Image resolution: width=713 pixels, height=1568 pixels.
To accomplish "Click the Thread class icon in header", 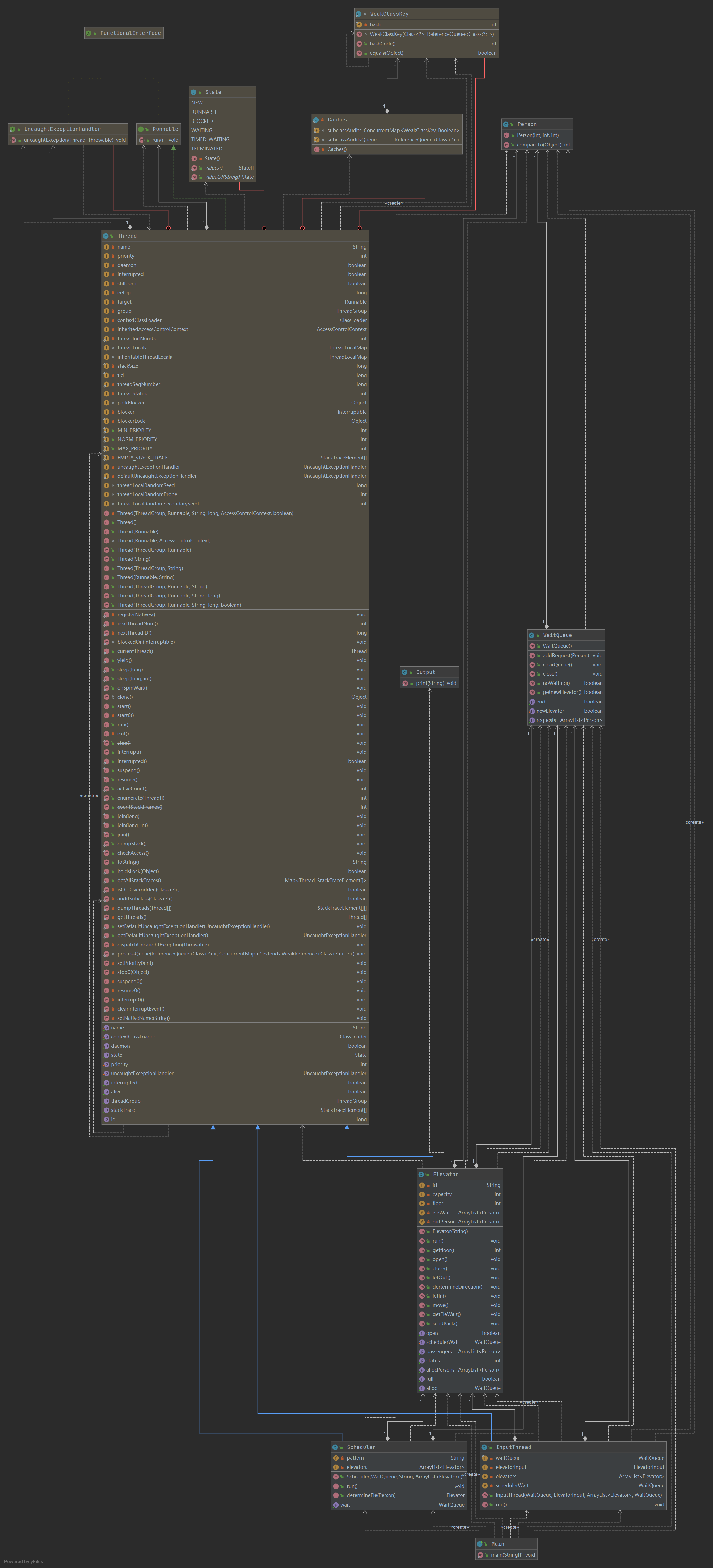I will [106, 236].
